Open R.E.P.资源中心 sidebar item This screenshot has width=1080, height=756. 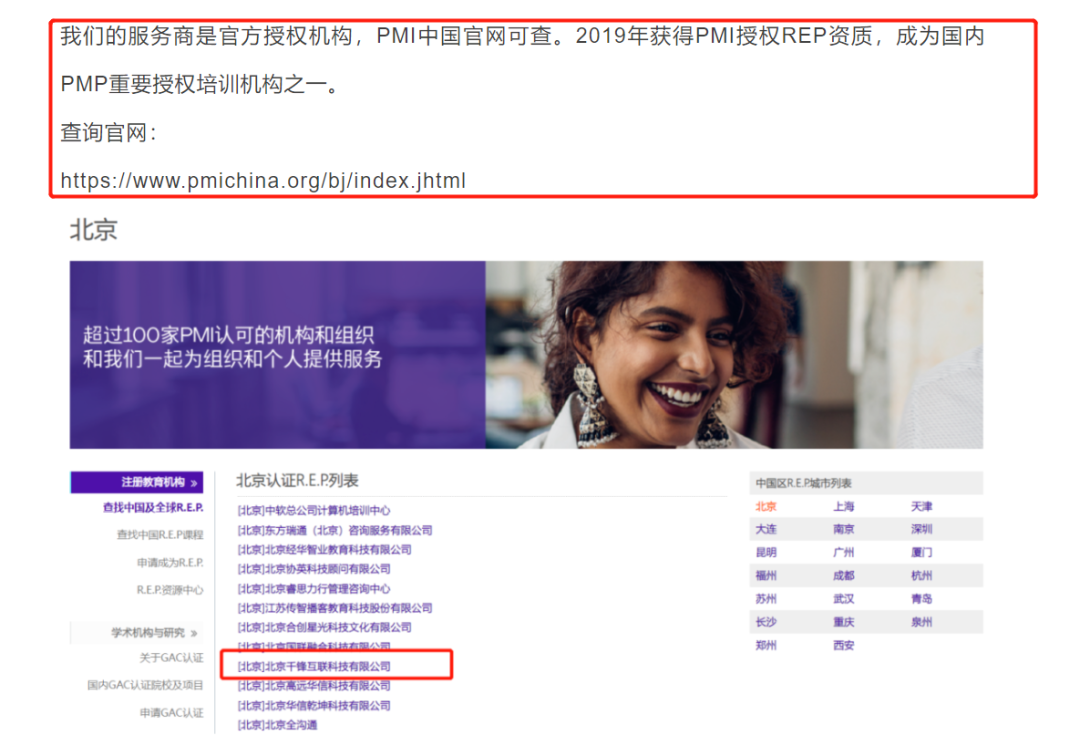coord(170,589)
